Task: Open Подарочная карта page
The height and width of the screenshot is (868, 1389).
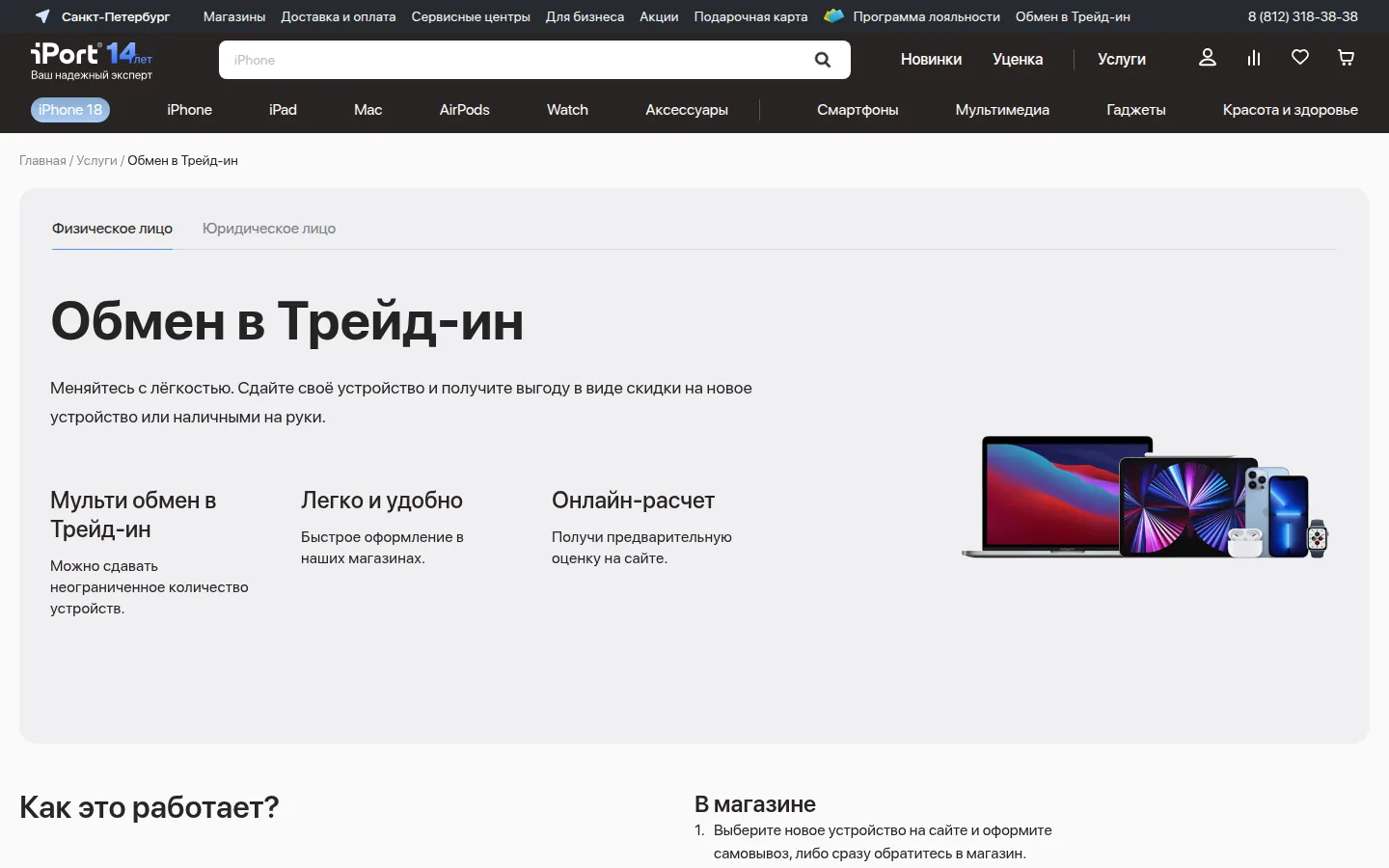Action: tap(750, 16)
